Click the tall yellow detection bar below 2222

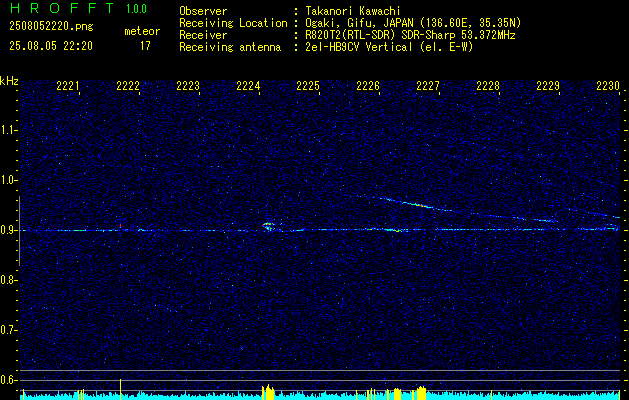120,389
